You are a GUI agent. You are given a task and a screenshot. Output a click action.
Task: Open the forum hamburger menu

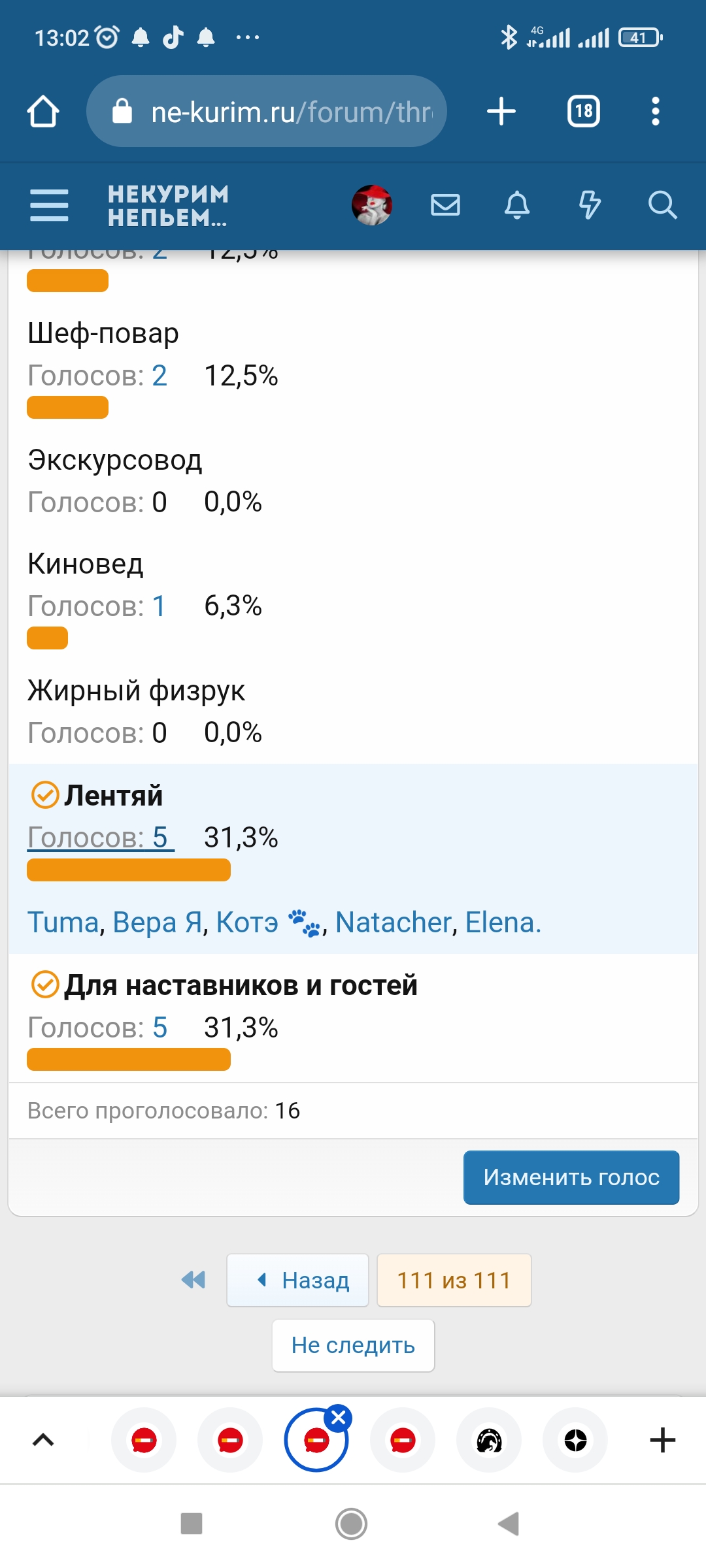click(49, 205)
